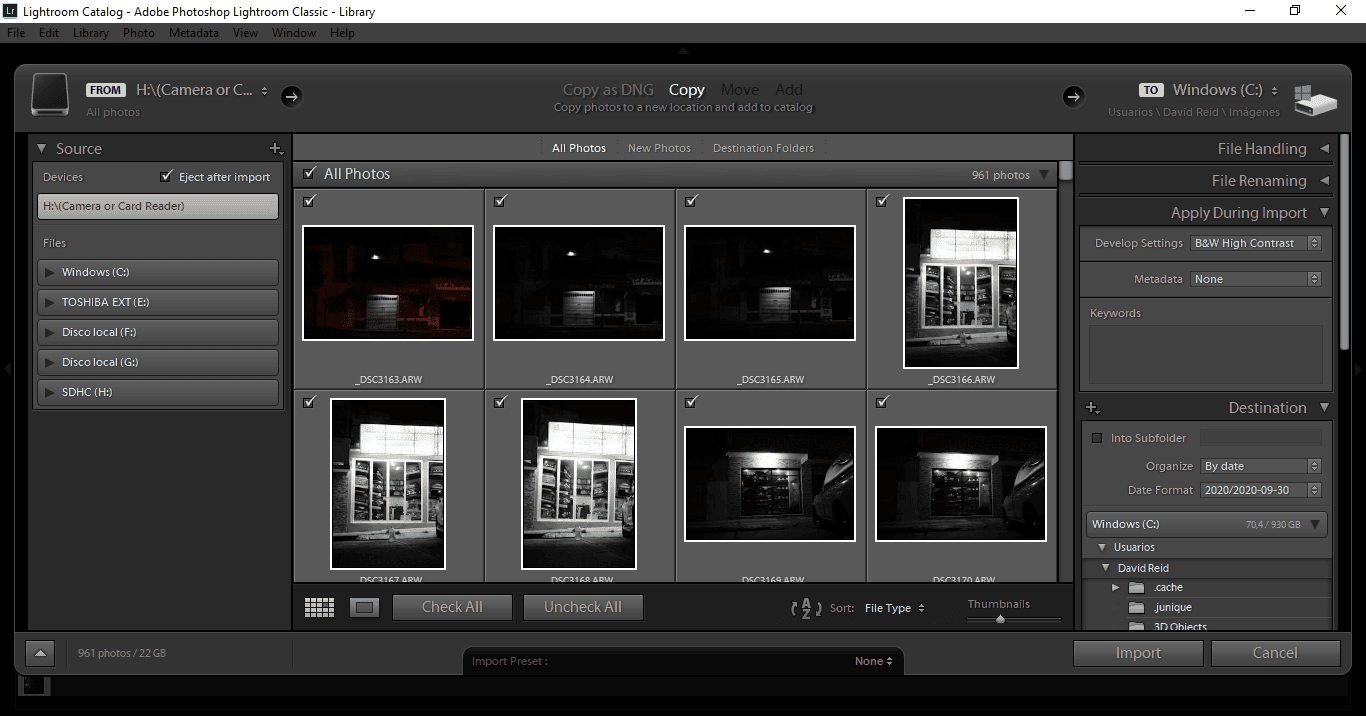The width and height of the screenshot is (1366, 716).
Task: Switch to grid view icon
Action: point(319,607)
